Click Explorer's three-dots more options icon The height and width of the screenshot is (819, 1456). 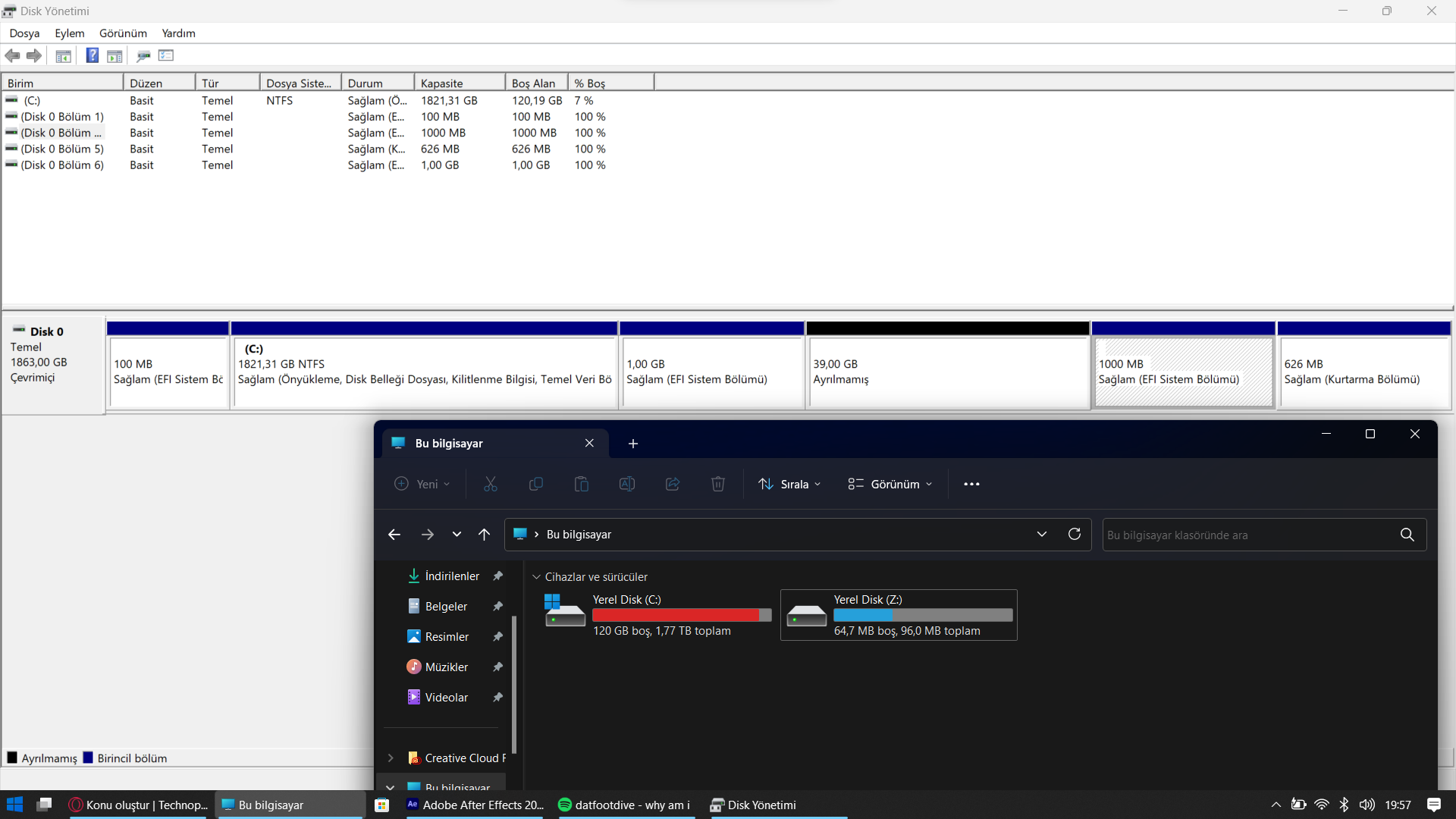(x=971, y=484)
